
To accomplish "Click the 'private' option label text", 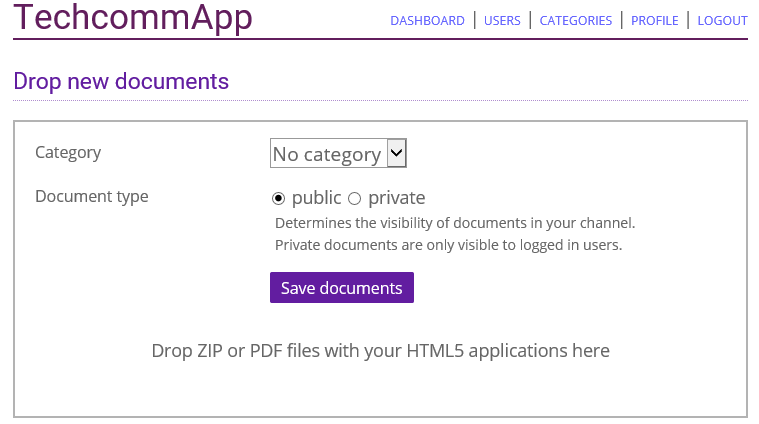I will pyautogui.click(x=396, y=198).
